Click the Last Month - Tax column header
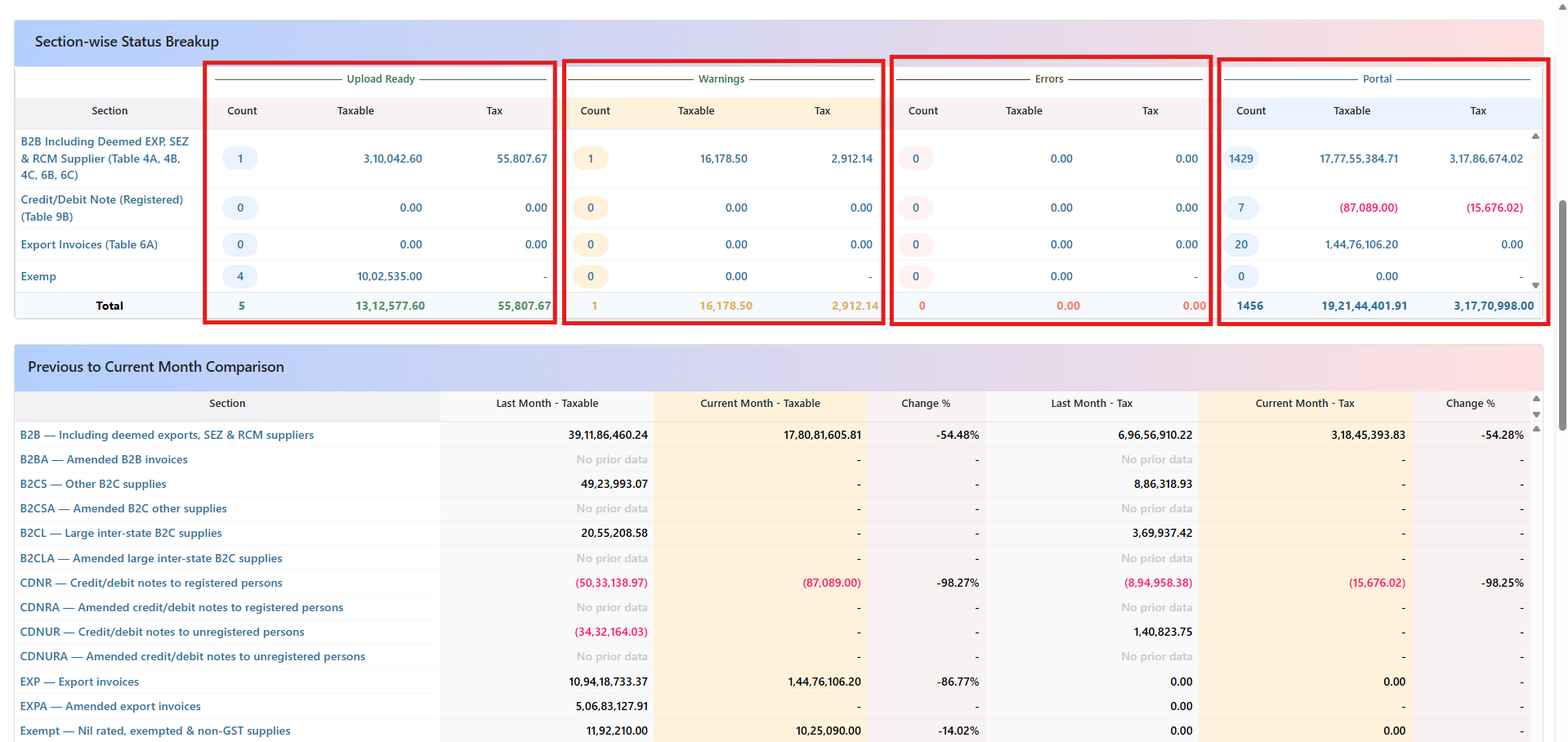The width and height of the screenshot is (1568, 742). point(1091,404)
